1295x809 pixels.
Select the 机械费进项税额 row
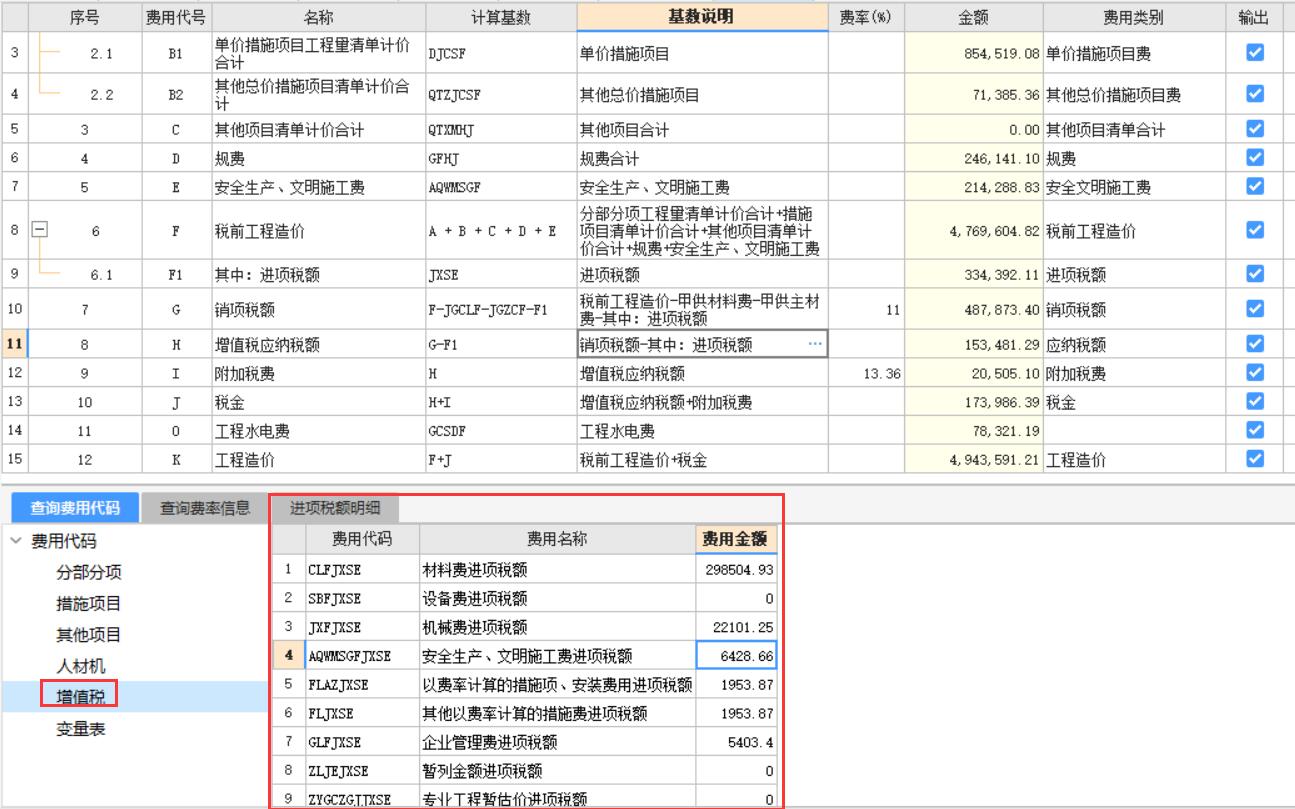point(525,627)
